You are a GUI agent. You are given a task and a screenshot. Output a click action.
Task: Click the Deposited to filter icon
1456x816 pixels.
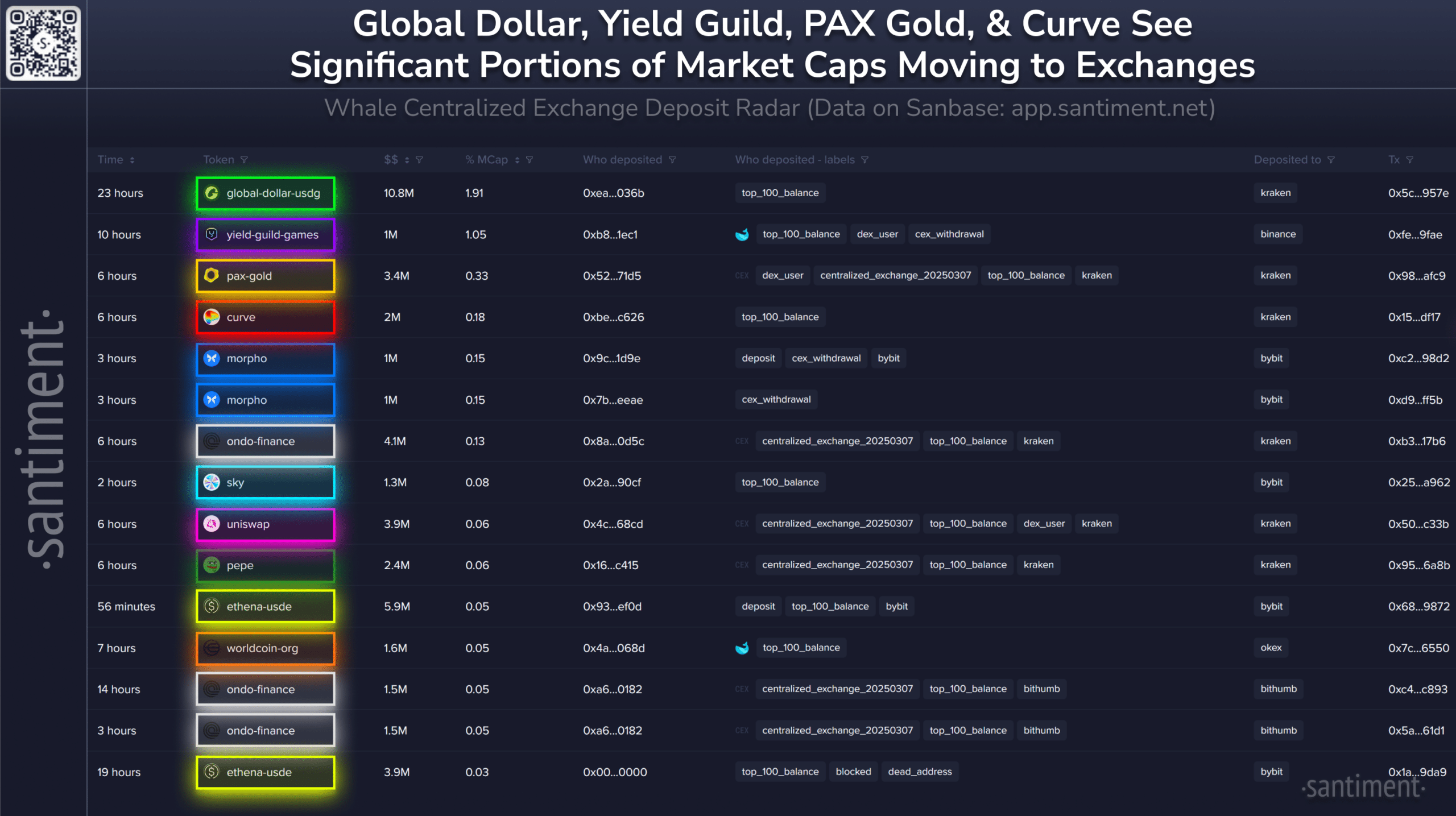1331,160
